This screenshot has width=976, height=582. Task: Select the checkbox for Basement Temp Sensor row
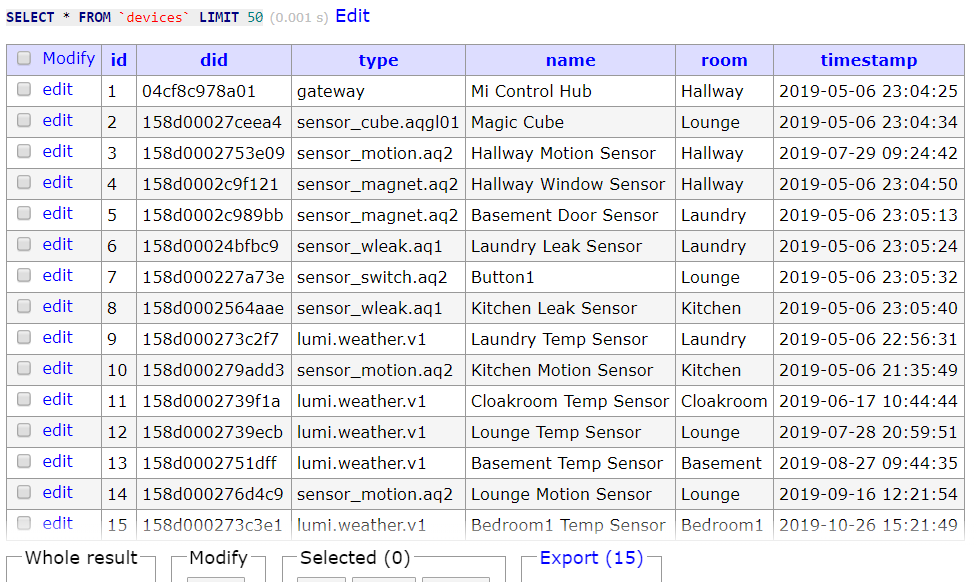(24, 461)
